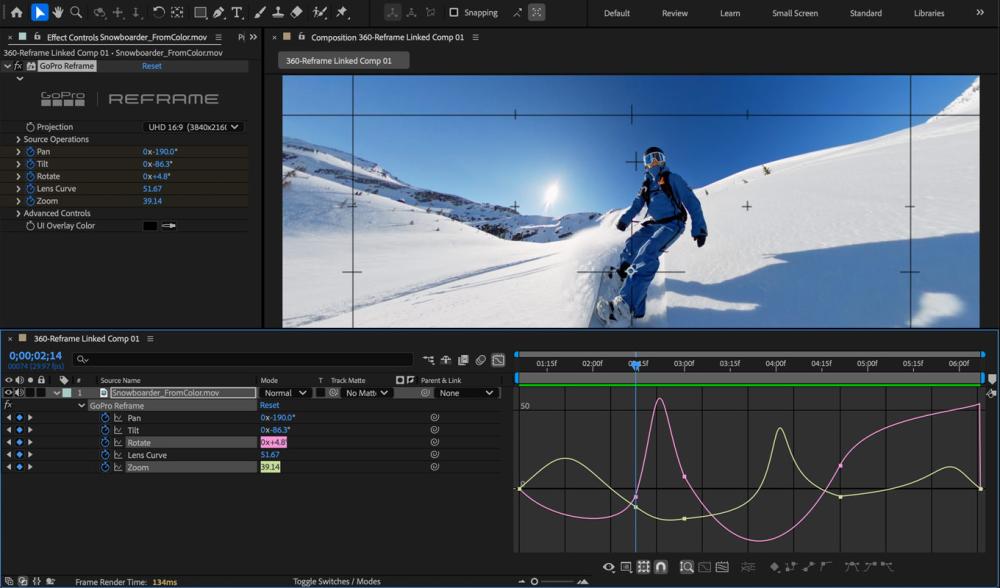Select the Rotation tool
This screenshot has width=1000, height=588.
pos(158,13)
